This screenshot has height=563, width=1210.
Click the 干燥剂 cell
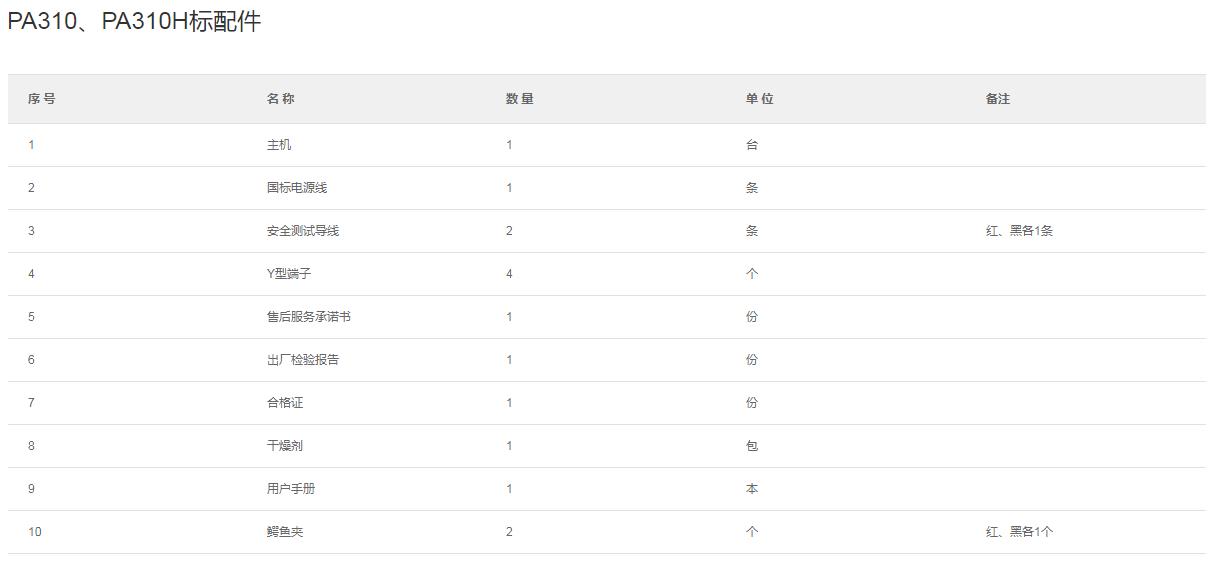pyautogui.click(x=285, y=446)
